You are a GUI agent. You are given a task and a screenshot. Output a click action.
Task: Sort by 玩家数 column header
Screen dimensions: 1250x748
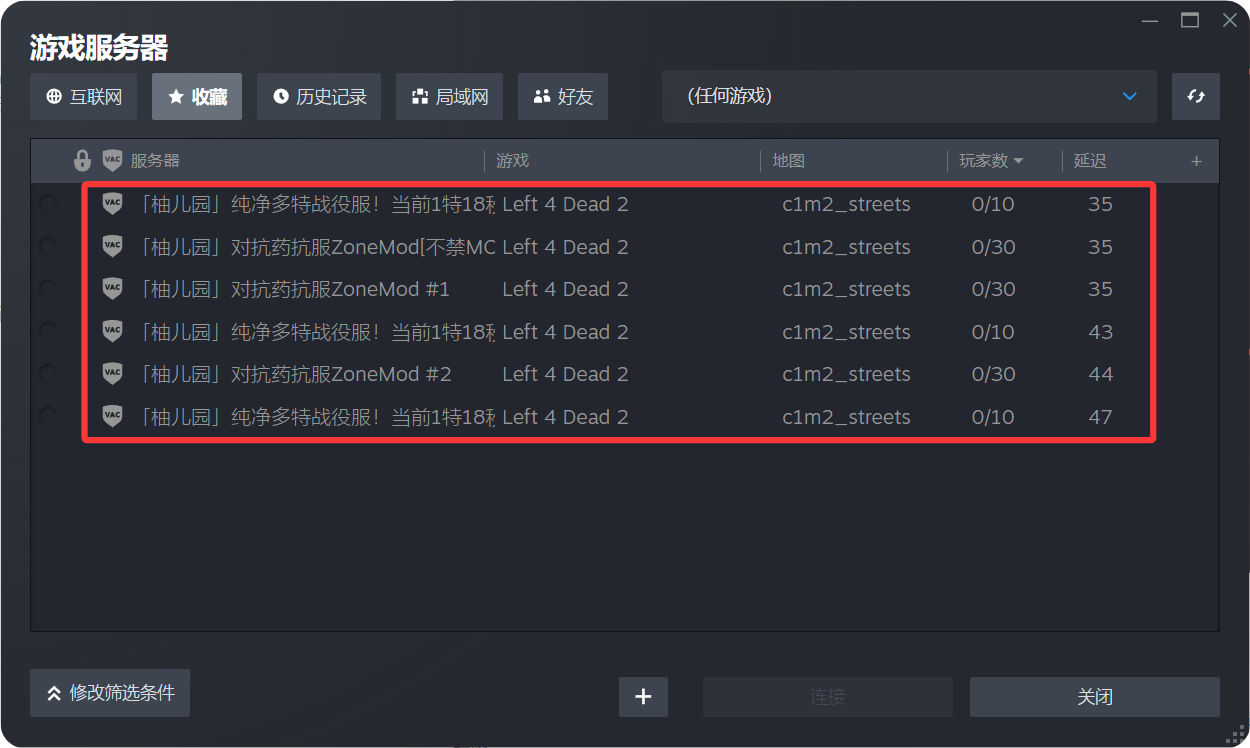[991, 161]
